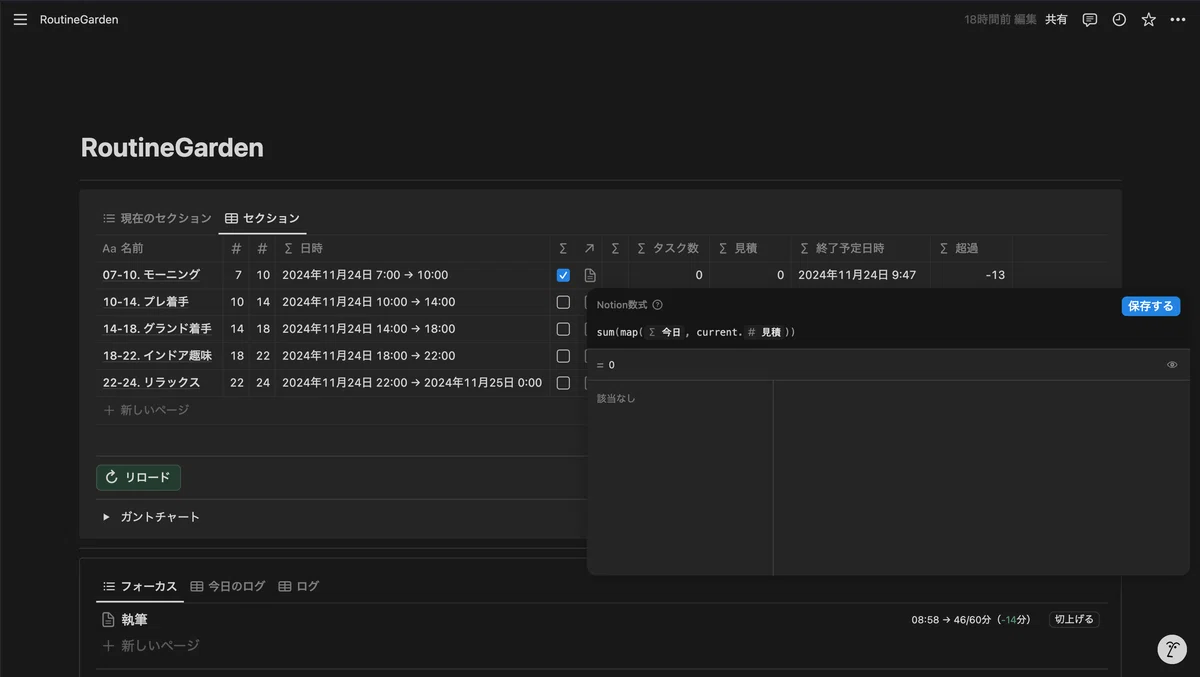Screen dimensions: 1200x677
Task: Open page update history clock icon
Action: [1119, 19]
